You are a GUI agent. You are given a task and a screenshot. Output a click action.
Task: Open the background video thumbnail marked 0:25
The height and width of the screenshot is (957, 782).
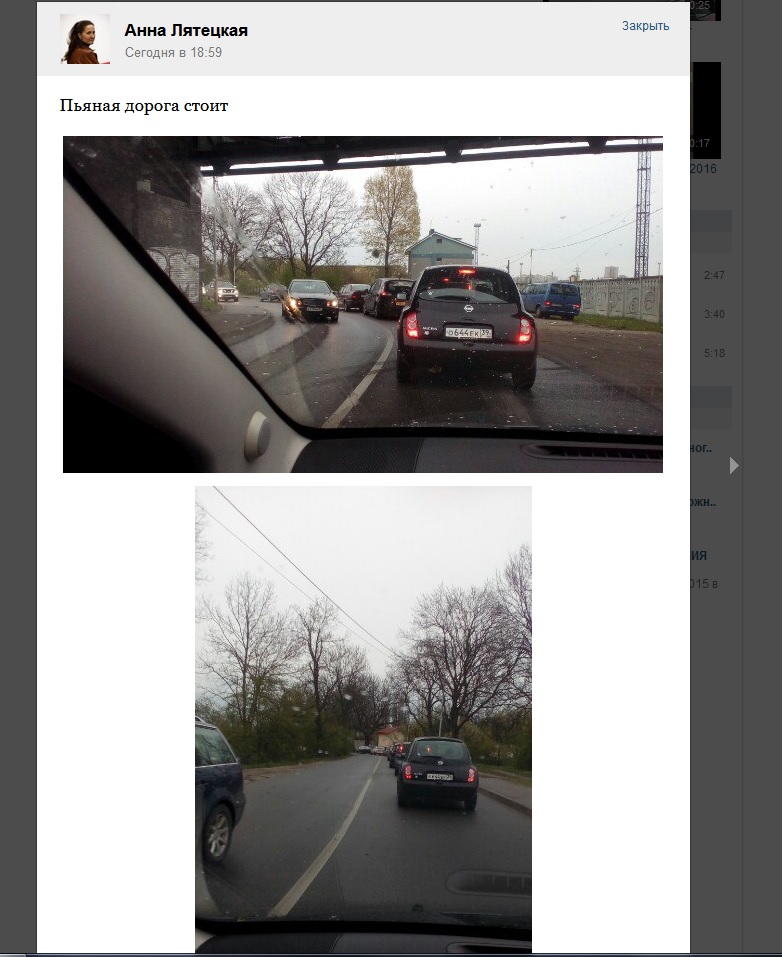(x=706, y=10)
